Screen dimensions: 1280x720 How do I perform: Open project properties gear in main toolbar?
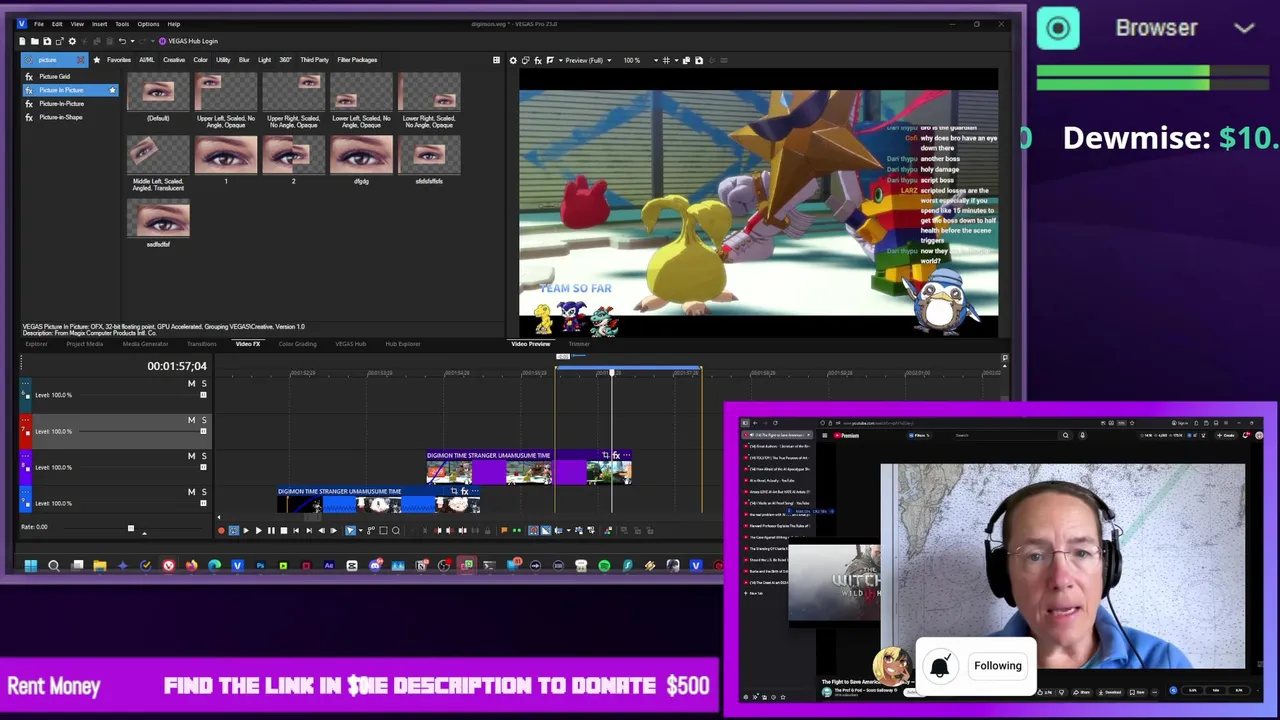point(71,41)
